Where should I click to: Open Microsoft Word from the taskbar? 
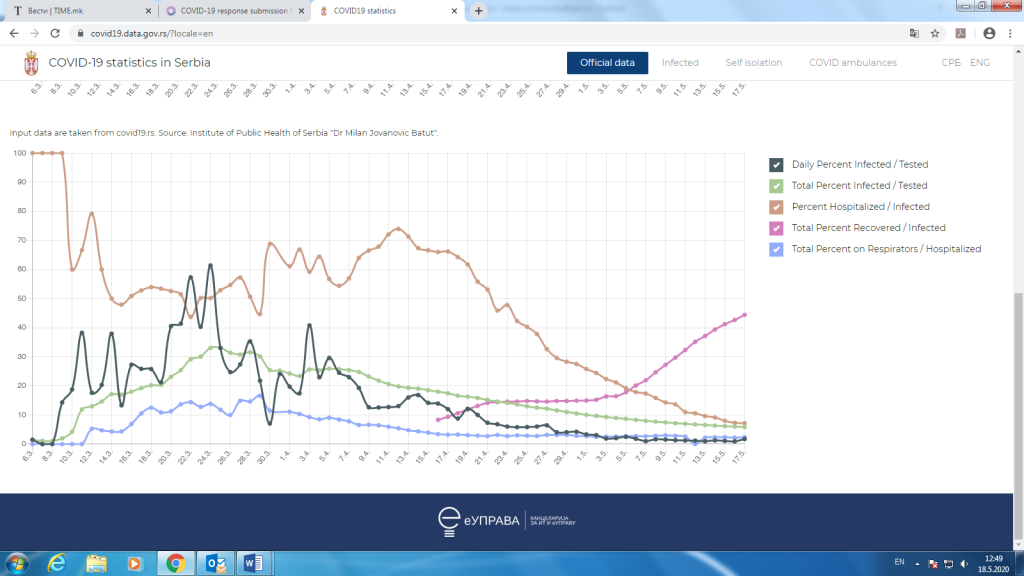(x=253, y=563)
